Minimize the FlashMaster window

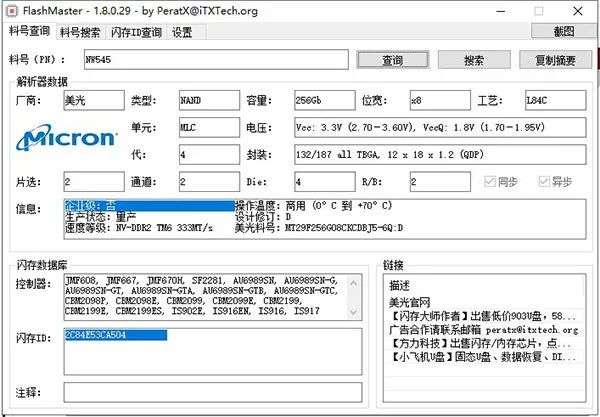[x=501, y=11]
